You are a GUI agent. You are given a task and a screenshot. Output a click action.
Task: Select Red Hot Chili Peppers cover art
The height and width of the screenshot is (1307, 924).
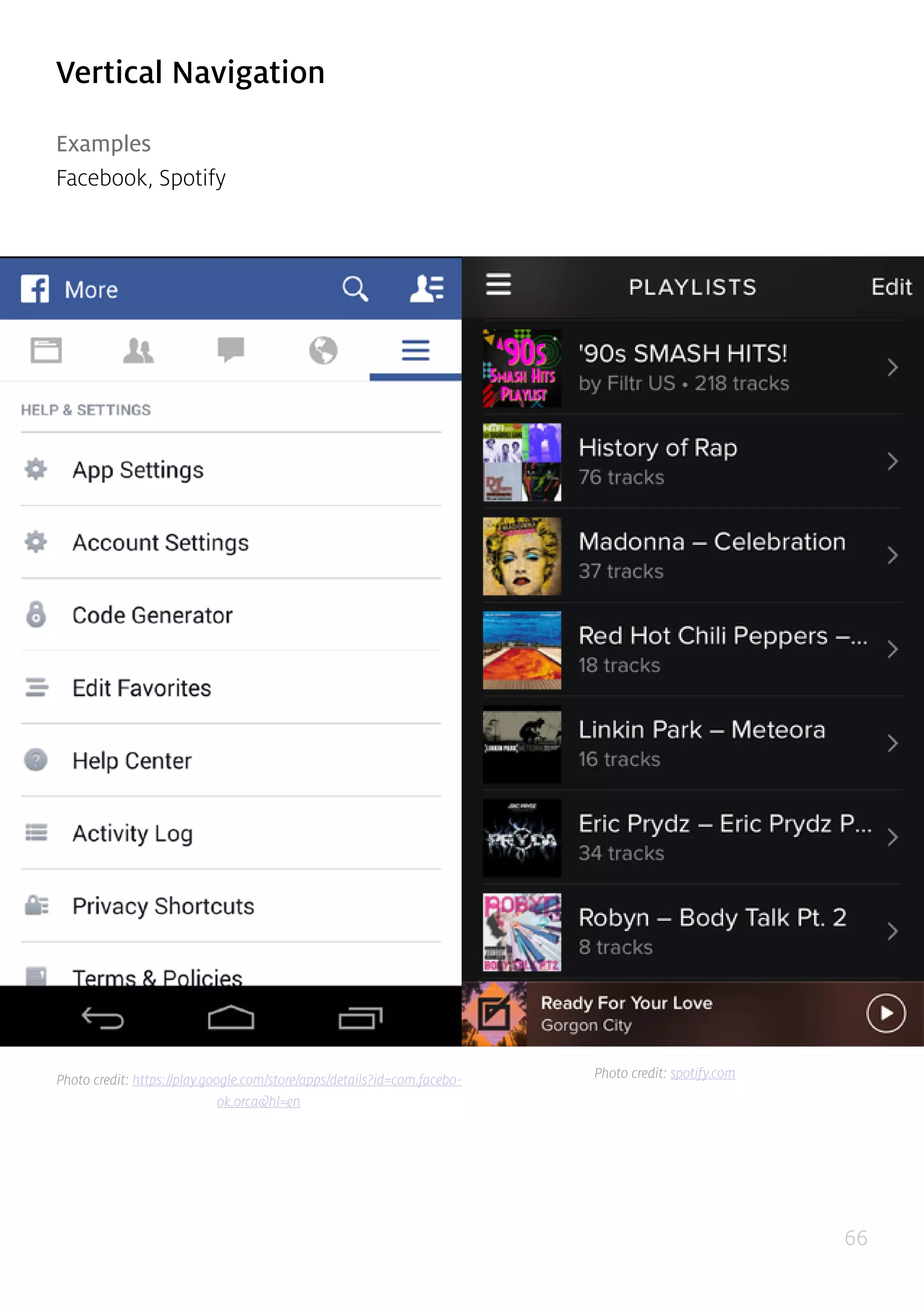pos(522,650)
